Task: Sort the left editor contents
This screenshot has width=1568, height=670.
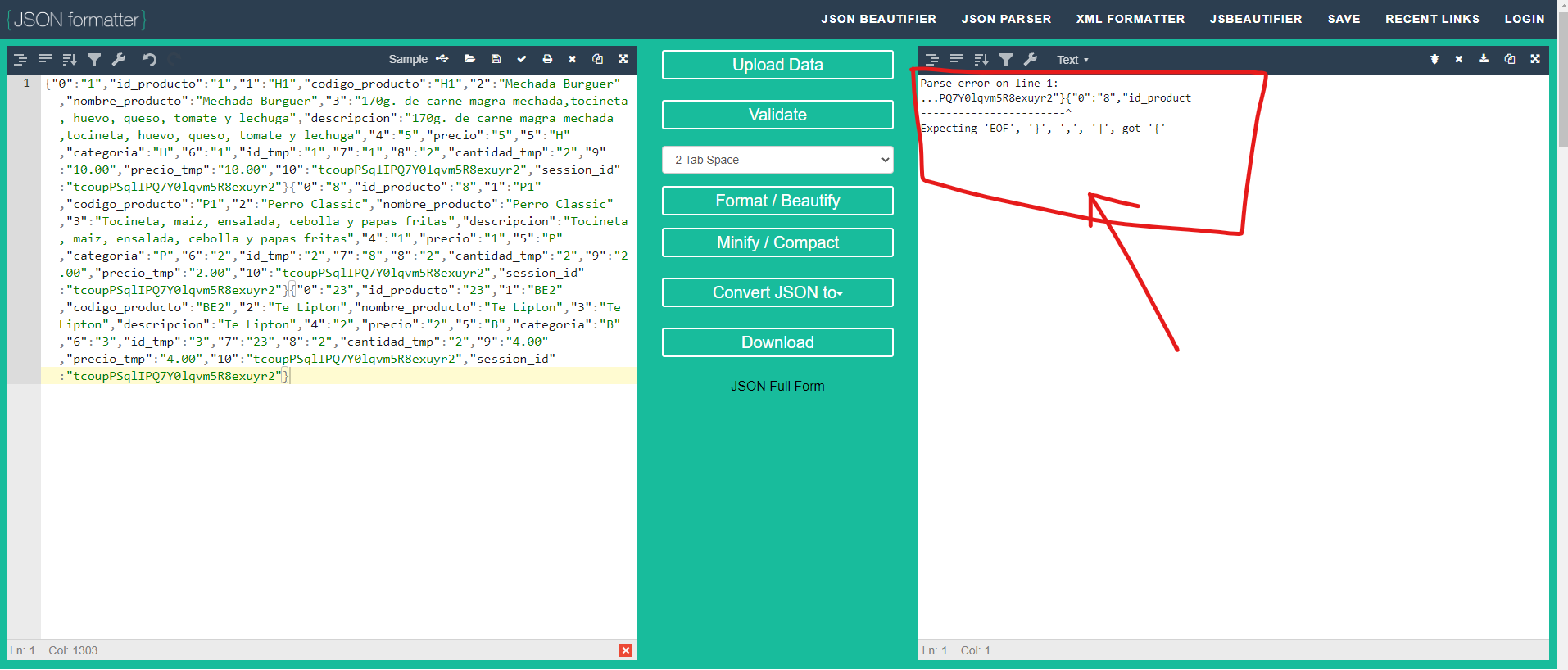Action: pos(70,59)
